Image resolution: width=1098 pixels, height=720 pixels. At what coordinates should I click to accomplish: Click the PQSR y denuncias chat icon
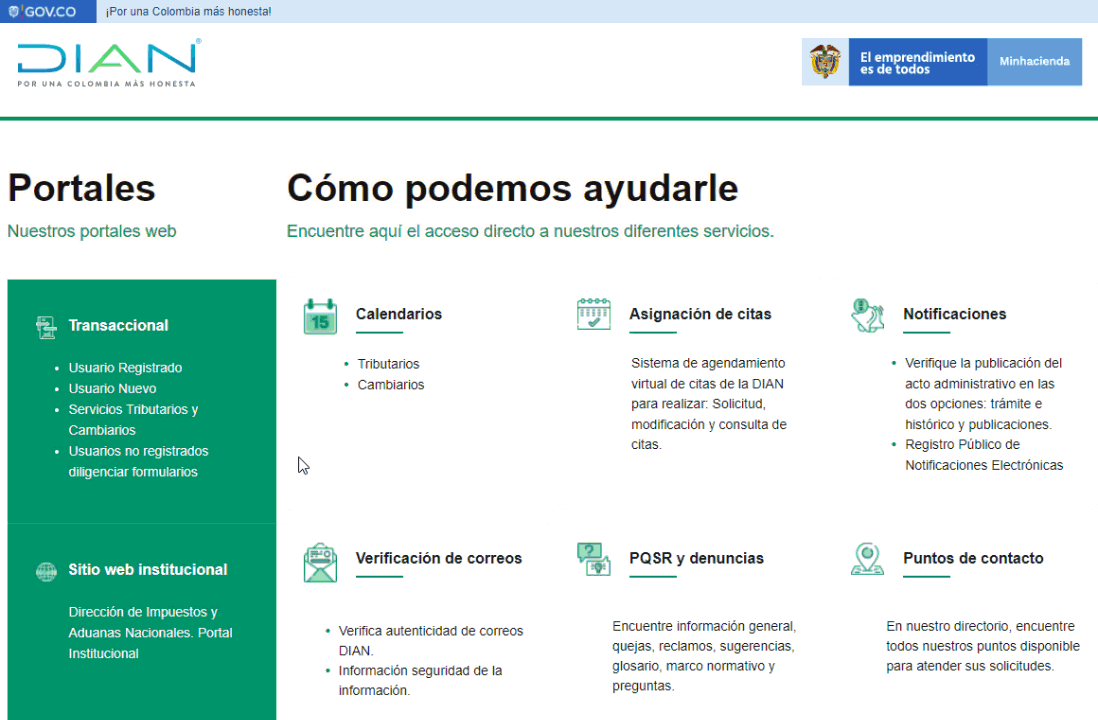pos(594,559)
